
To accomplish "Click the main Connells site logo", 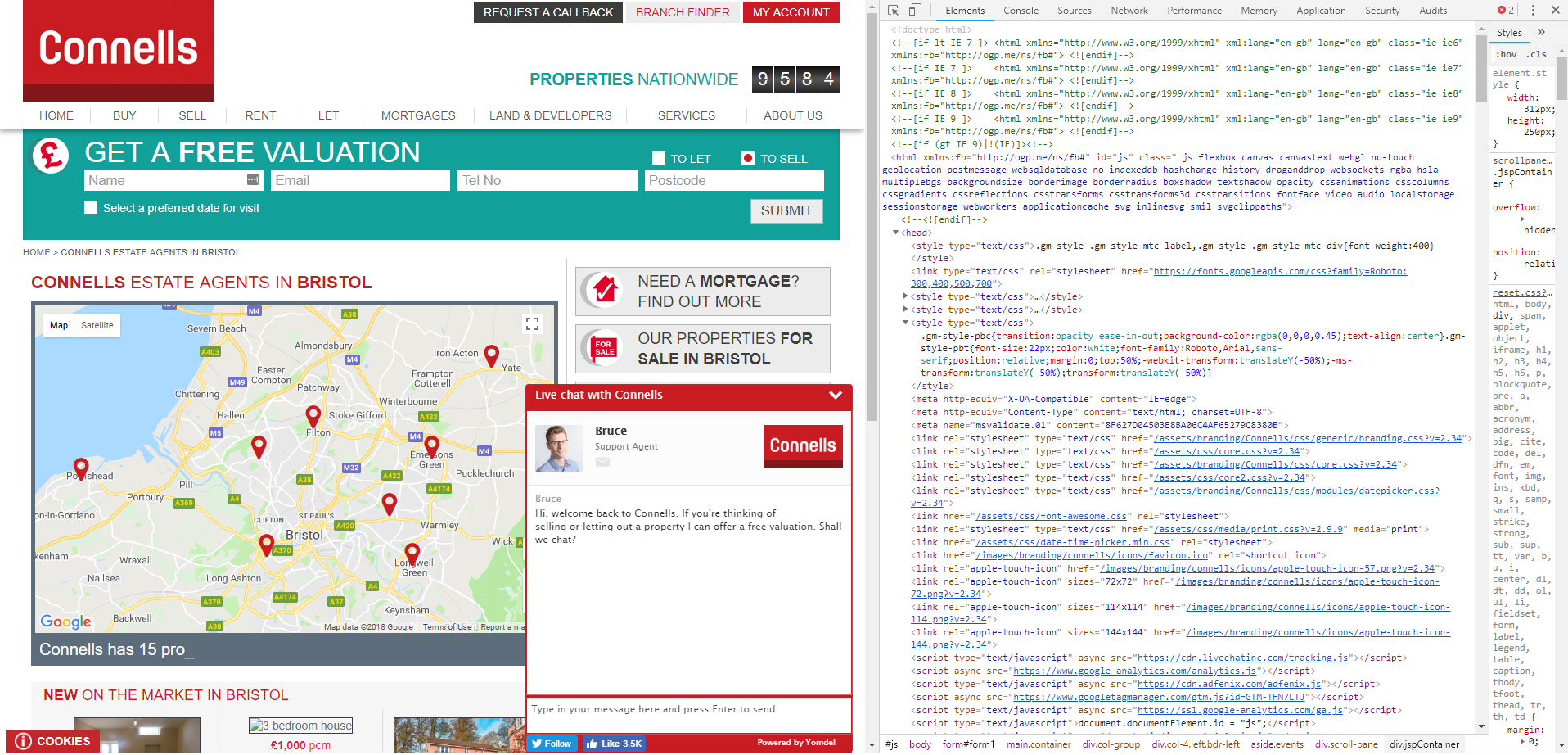I will coord(119,49).
